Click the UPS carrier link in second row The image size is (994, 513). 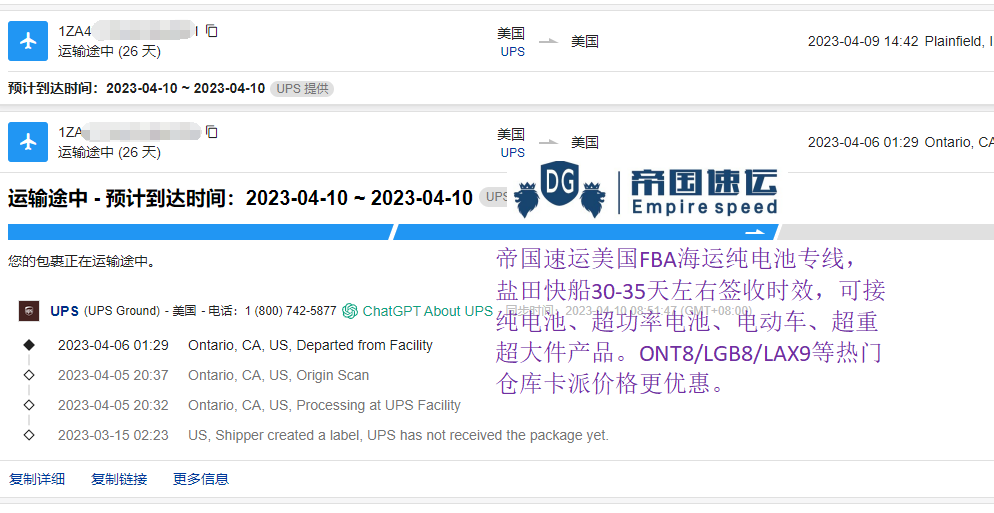(513, 153)
